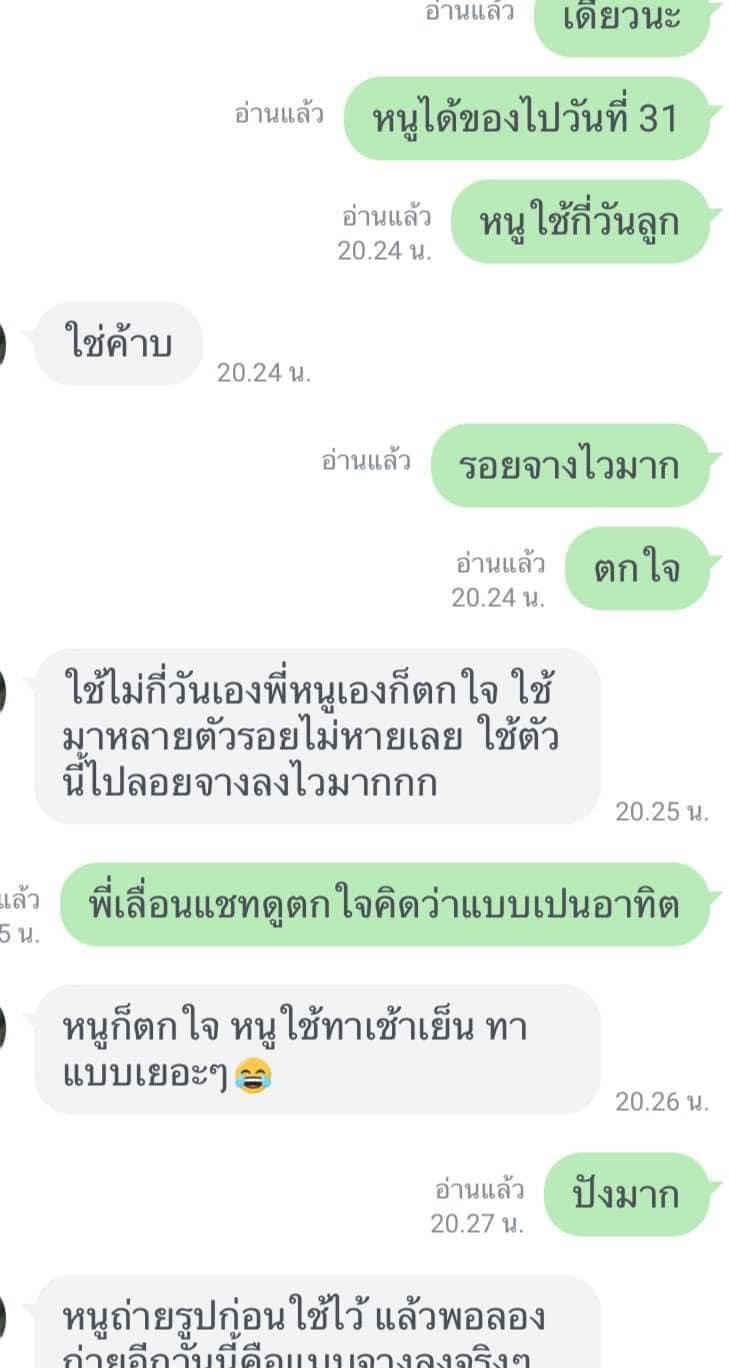This screenshot has height=1368, width=729.
Task: Click the 20.26 น. timestamp
Action: pos(662,1101)
